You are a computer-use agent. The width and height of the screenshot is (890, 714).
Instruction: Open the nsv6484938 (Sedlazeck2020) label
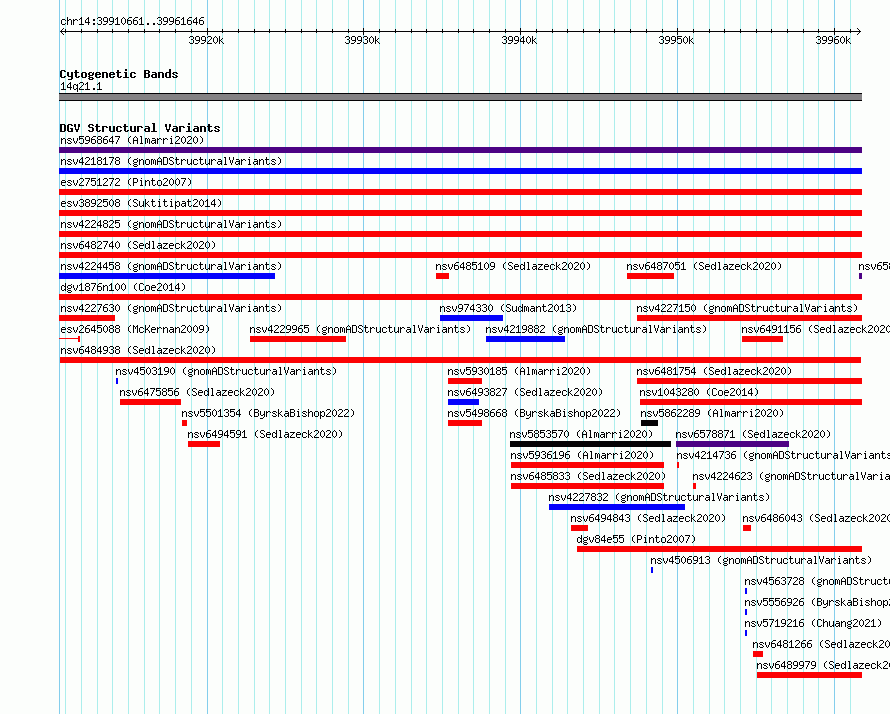click(138, 350)
